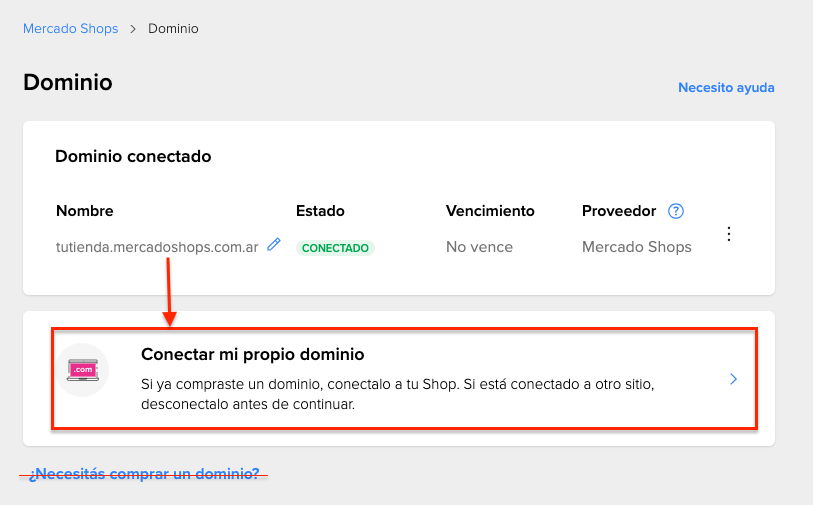Click the Estado column header
Screen dimensions: 813x505
click(320, 211)
